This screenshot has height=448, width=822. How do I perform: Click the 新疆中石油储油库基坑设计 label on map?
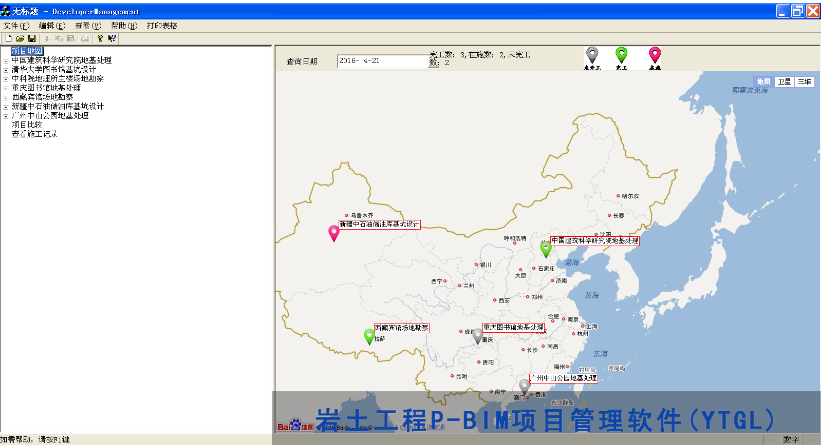pyautogui.click(x=380, y=224)
